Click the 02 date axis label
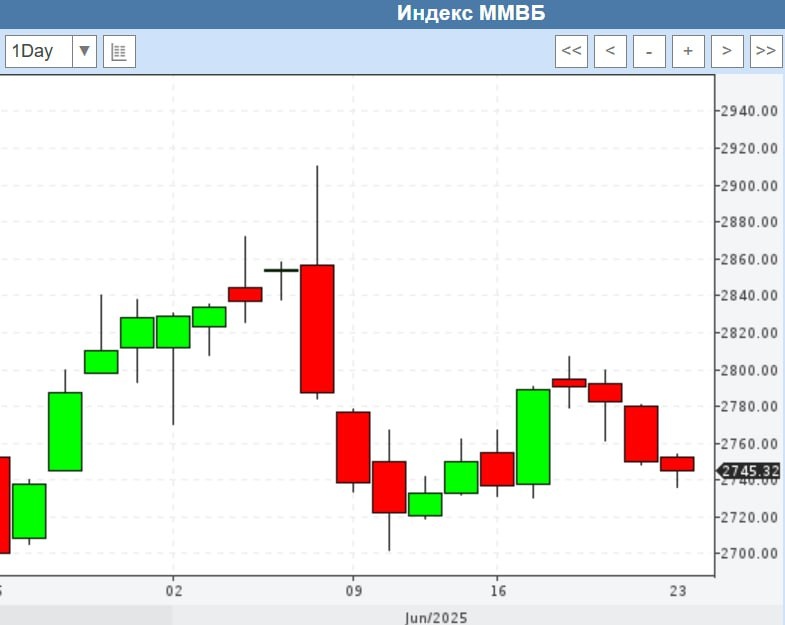 [174, 591]
